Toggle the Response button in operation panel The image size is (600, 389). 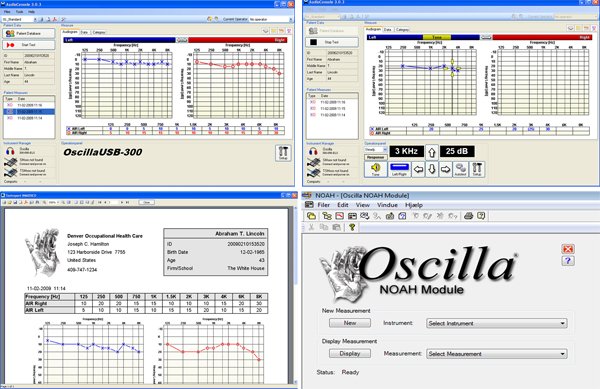pyautogui.click(x=375, y=157)
